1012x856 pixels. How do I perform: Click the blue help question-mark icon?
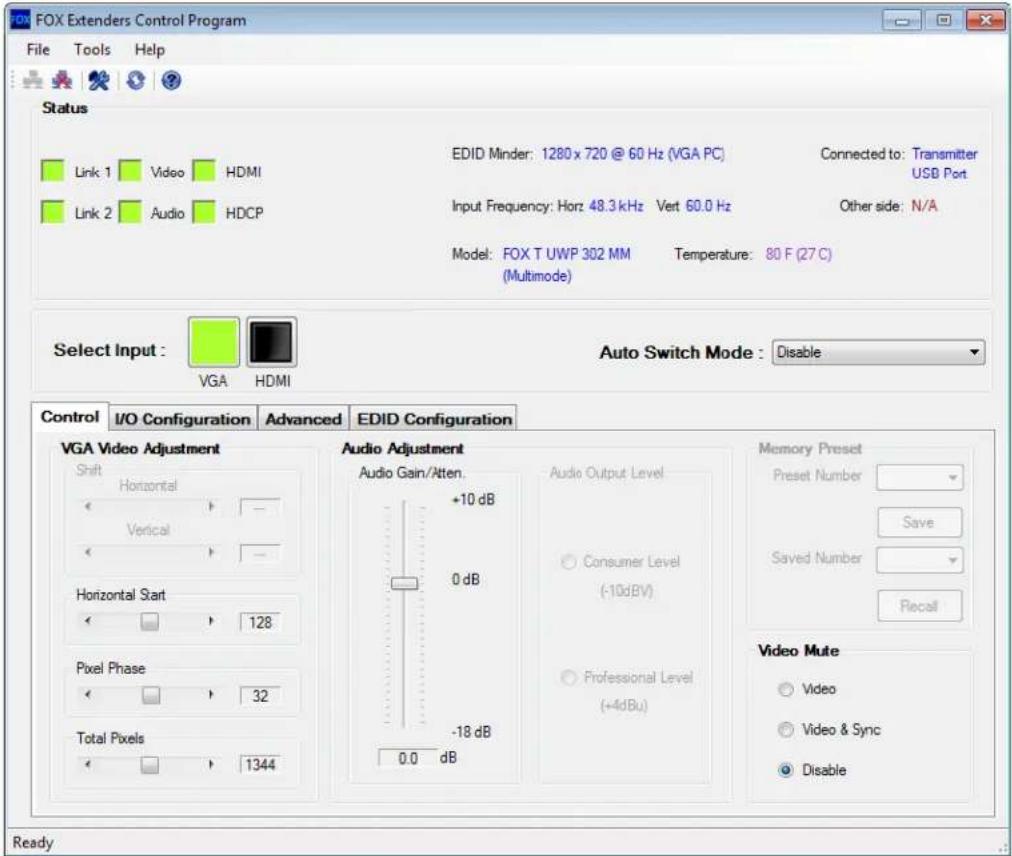coord(171,80)
